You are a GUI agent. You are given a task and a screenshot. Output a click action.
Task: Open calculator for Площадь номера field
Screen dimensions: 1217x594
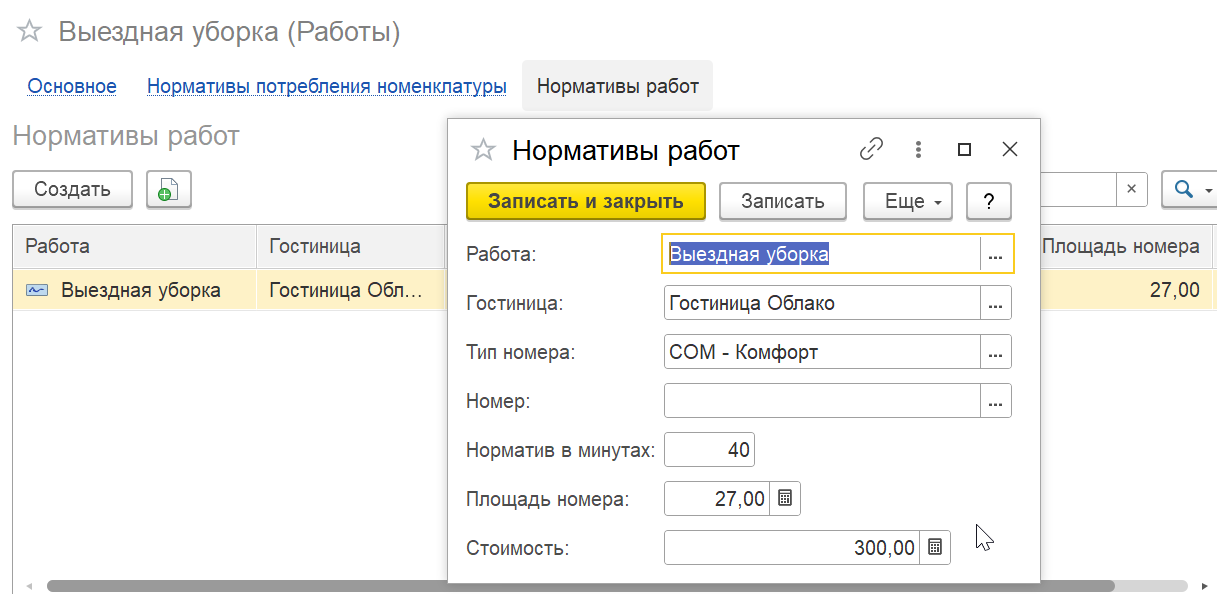point(785,498)
